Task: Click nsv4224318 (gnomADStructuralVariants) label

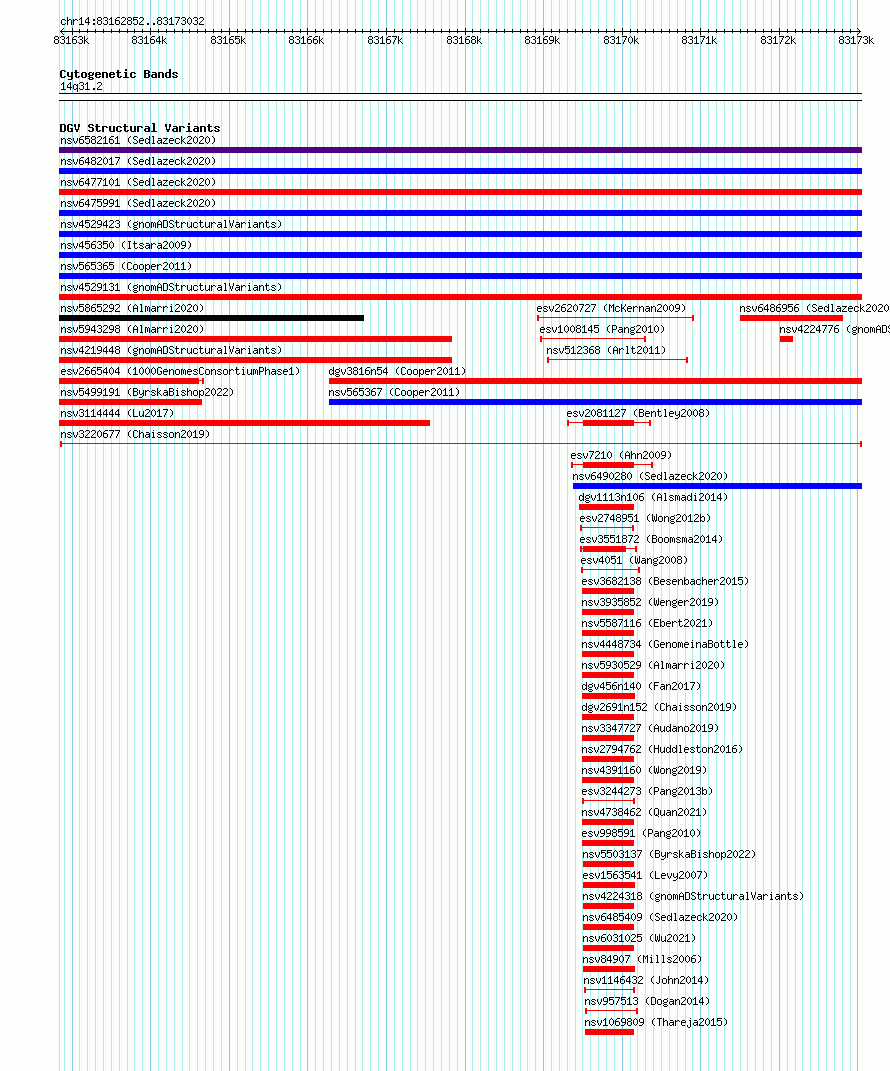Action: coord(693,897)
